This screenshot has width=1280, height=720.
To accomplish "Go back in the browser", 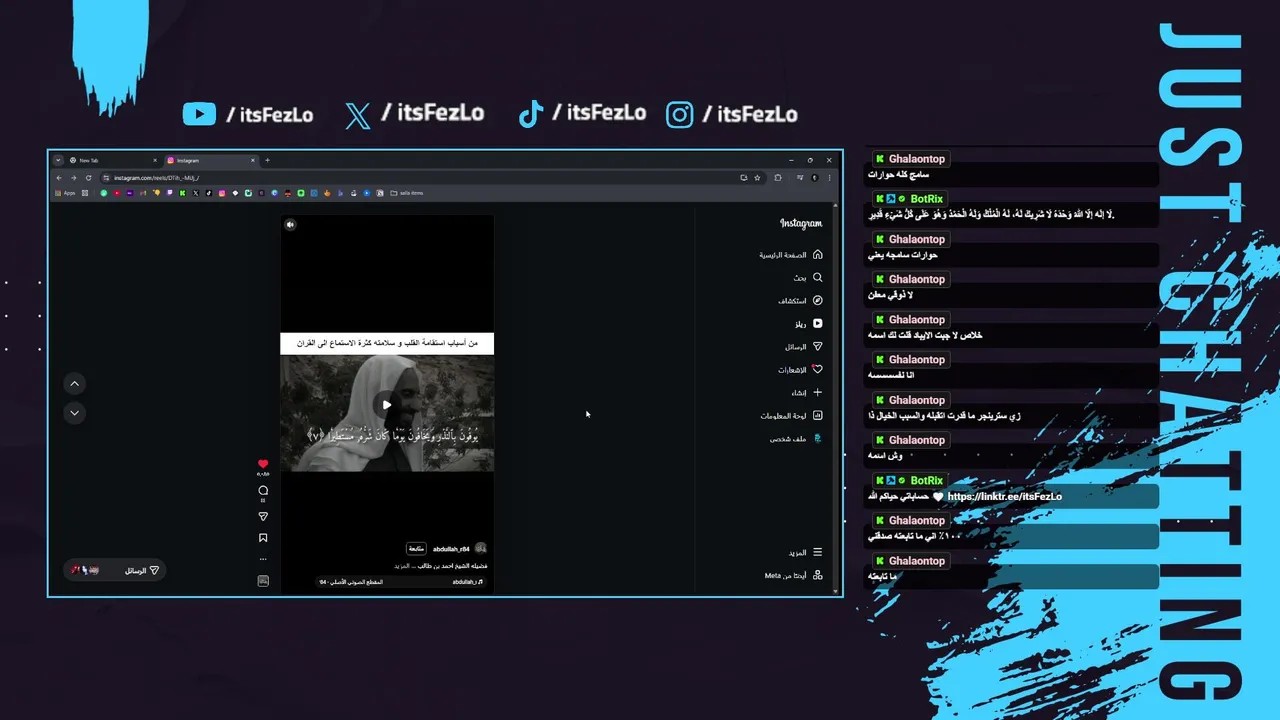I will 59,178.
